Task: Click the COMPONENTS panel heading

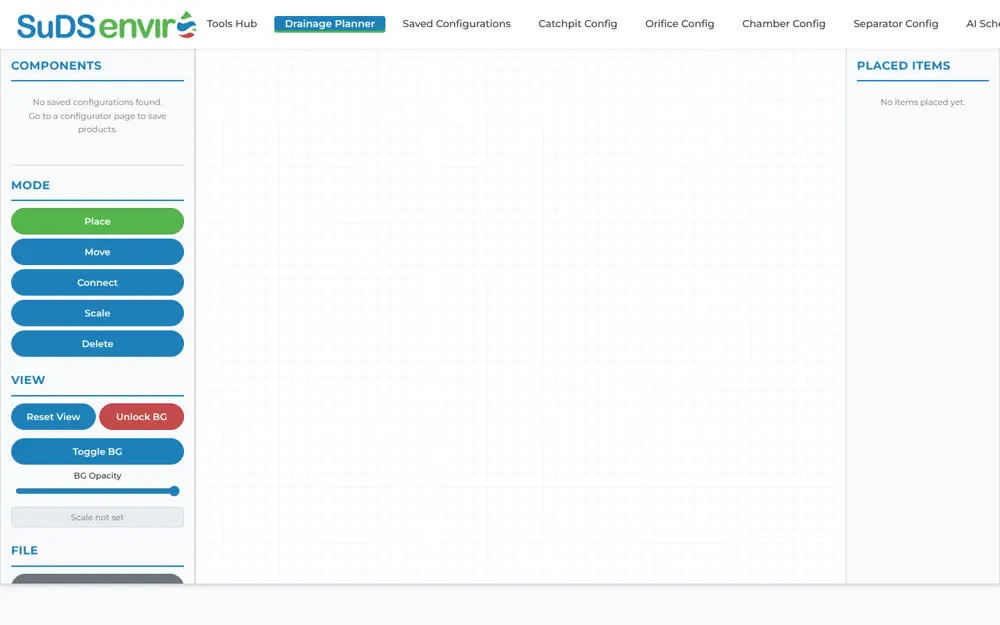Action: point(56,66)
